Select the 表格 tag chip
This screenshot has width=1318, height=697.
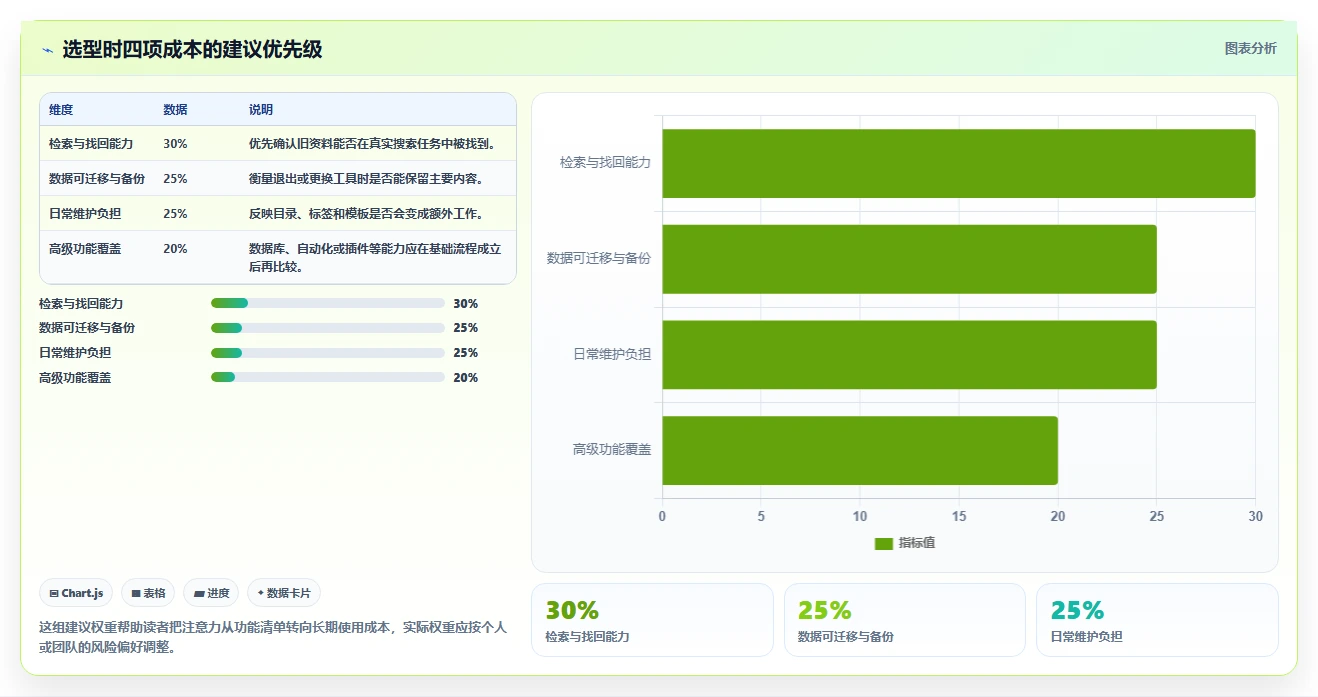coord(148,593)
